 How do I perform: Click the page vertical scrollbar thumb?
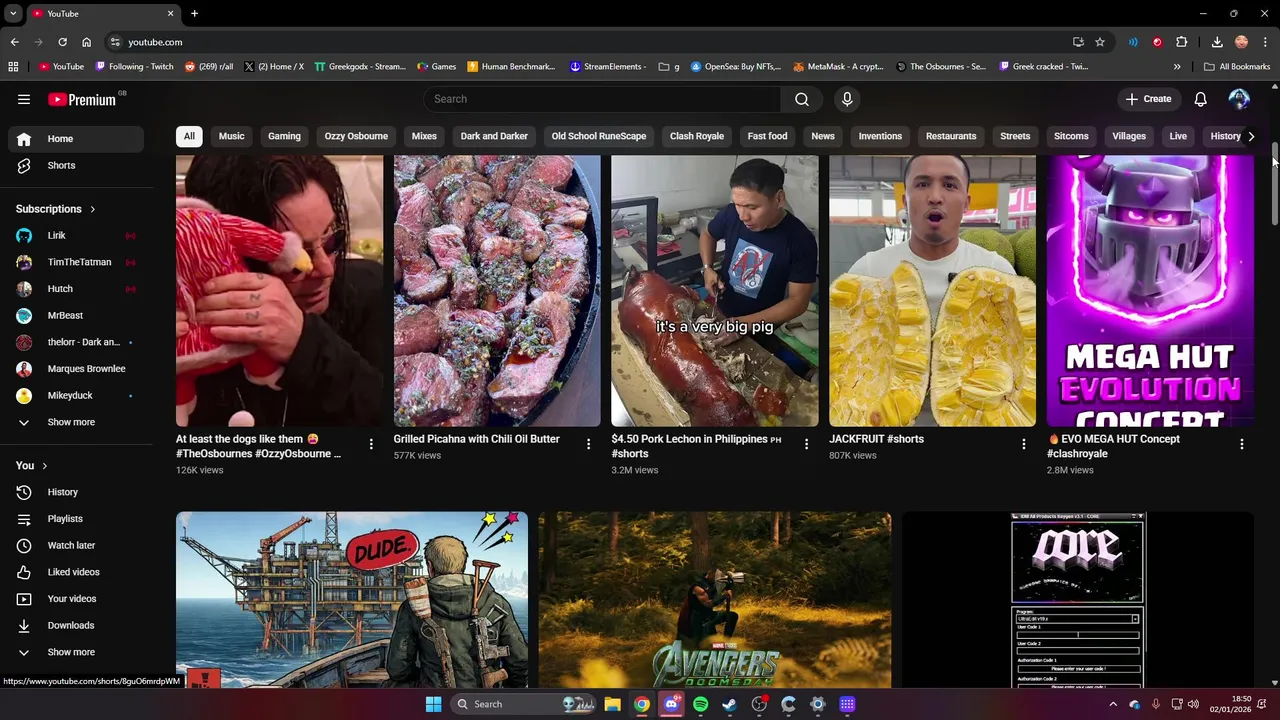click(1275, 185)
